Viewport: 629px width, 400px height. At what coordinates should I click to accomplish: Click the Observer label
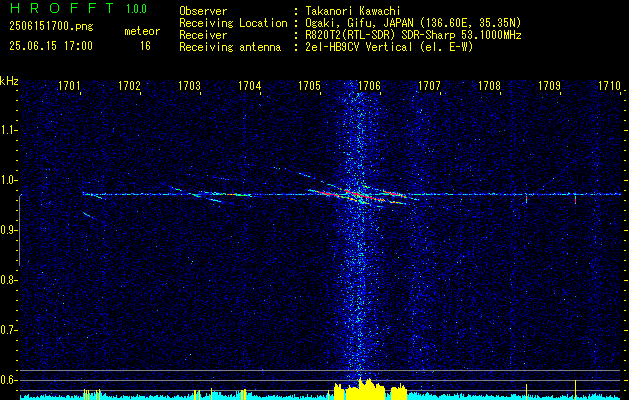[x=203, y=11]
